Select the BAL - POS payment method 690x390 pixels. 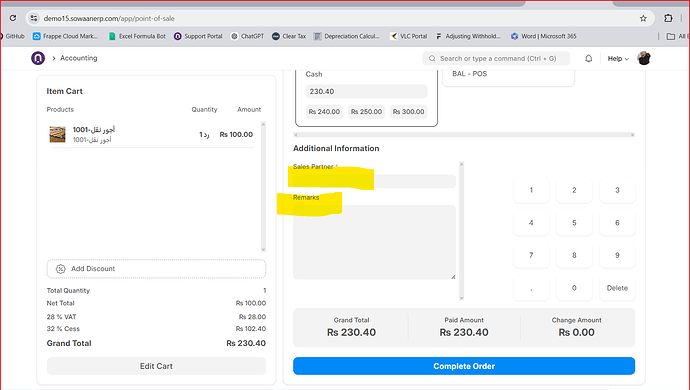point(508,74)
